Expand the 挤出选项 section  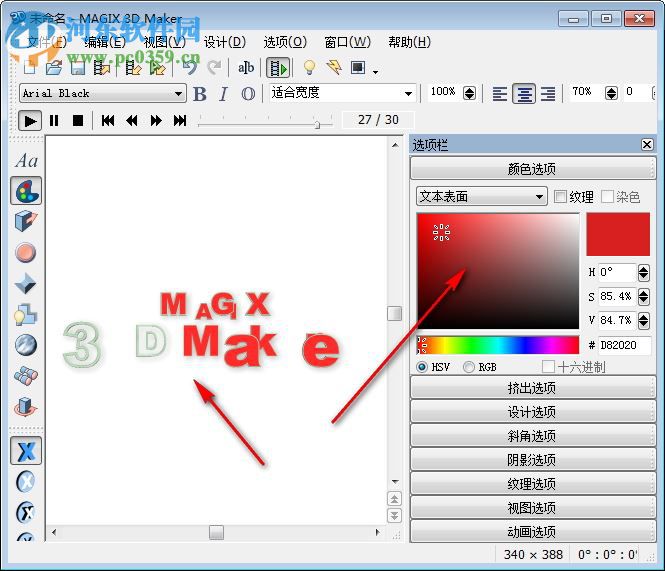[533, 387]
